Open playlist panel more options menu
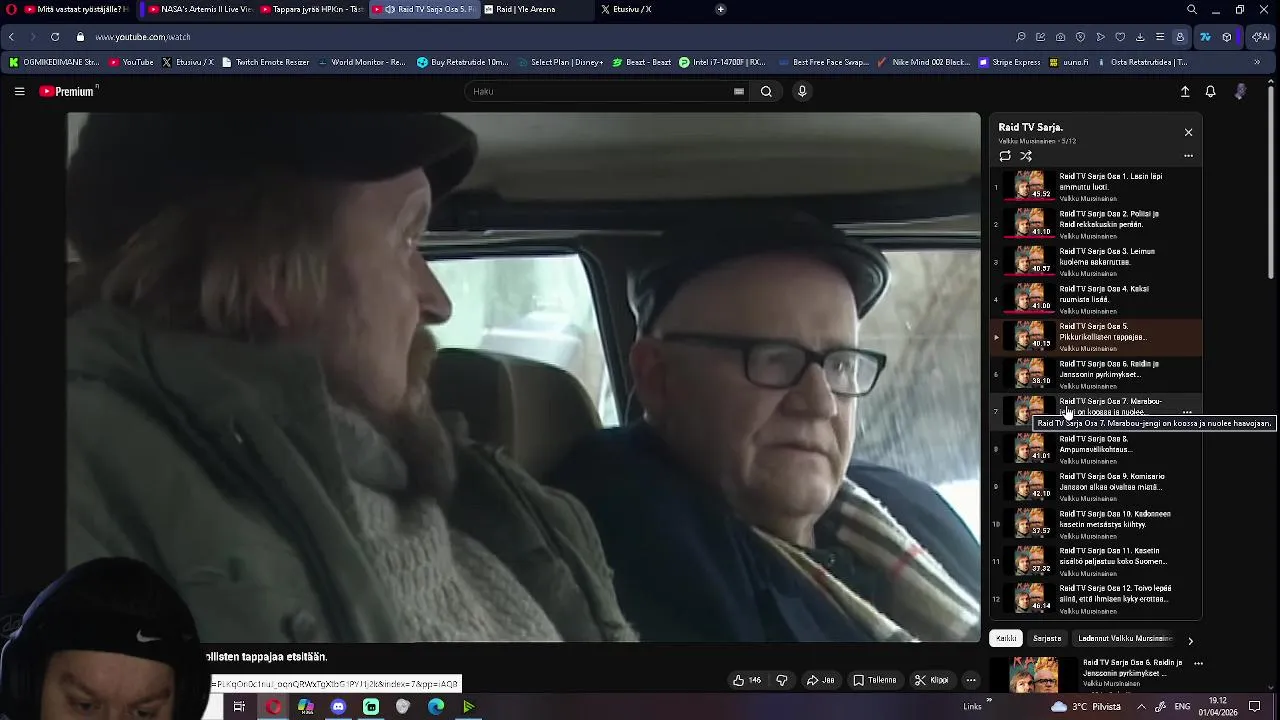1280x720 pixels. tap(1188, 156)
